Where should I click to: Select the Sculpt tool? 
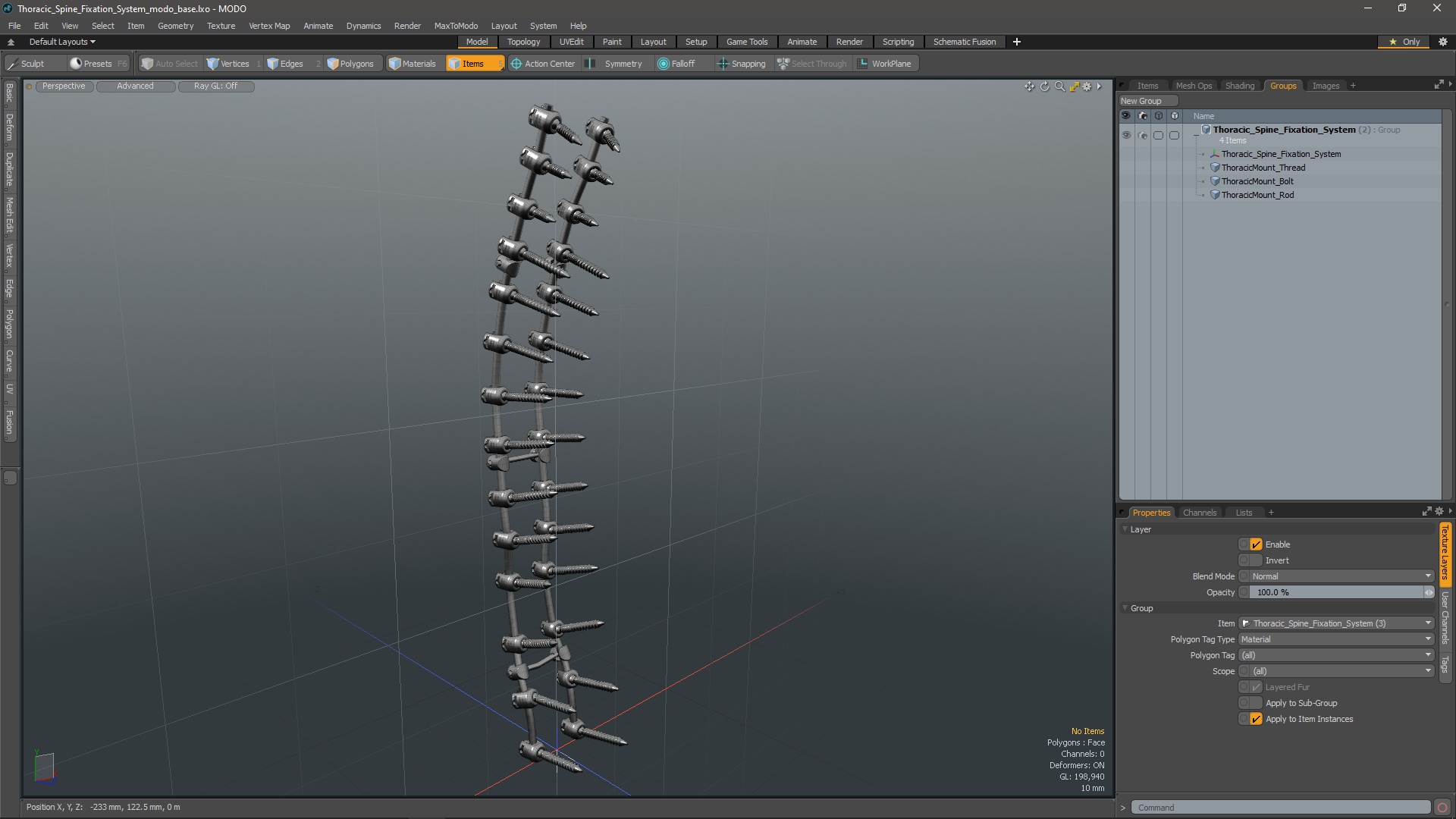pos(27,64)
